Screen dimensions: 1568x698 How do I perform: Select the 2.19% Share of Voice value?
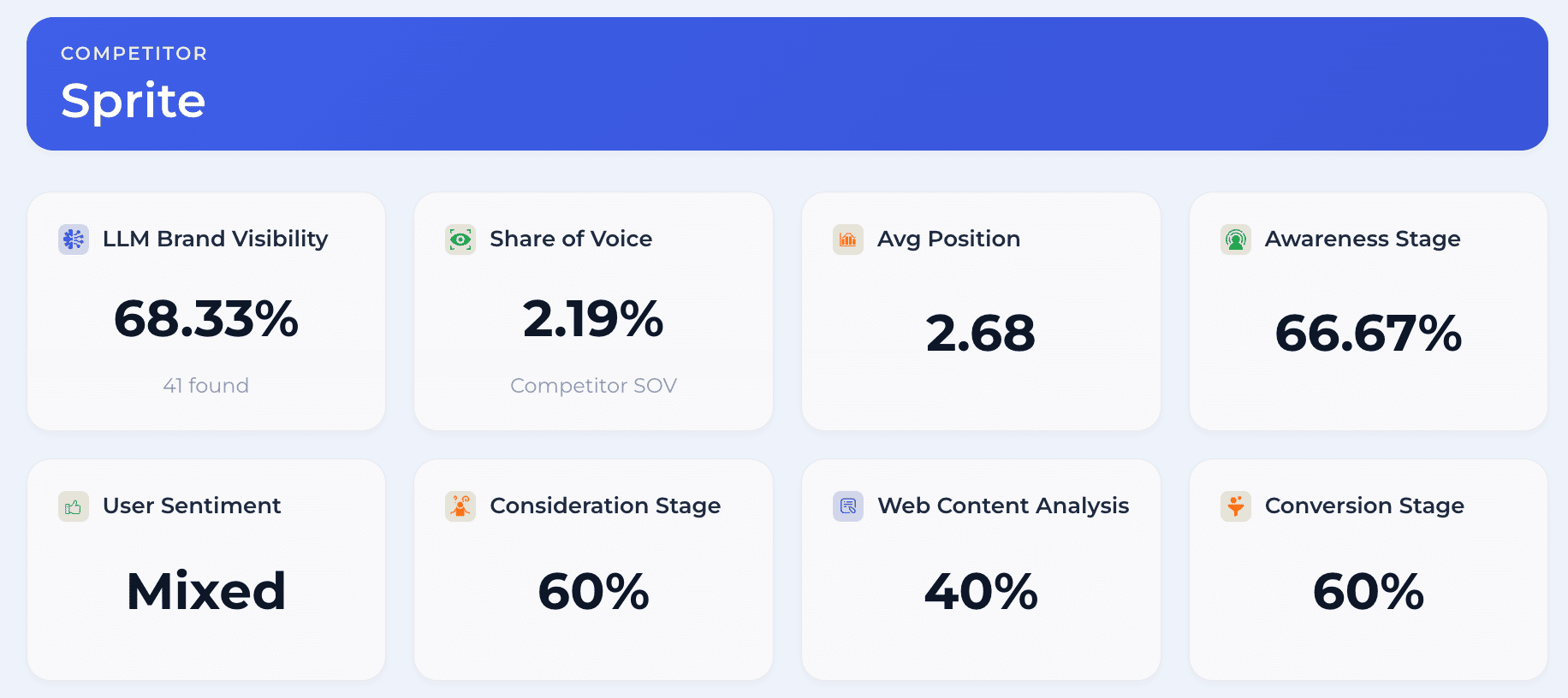pyautogui.click(x=593, y=319)
